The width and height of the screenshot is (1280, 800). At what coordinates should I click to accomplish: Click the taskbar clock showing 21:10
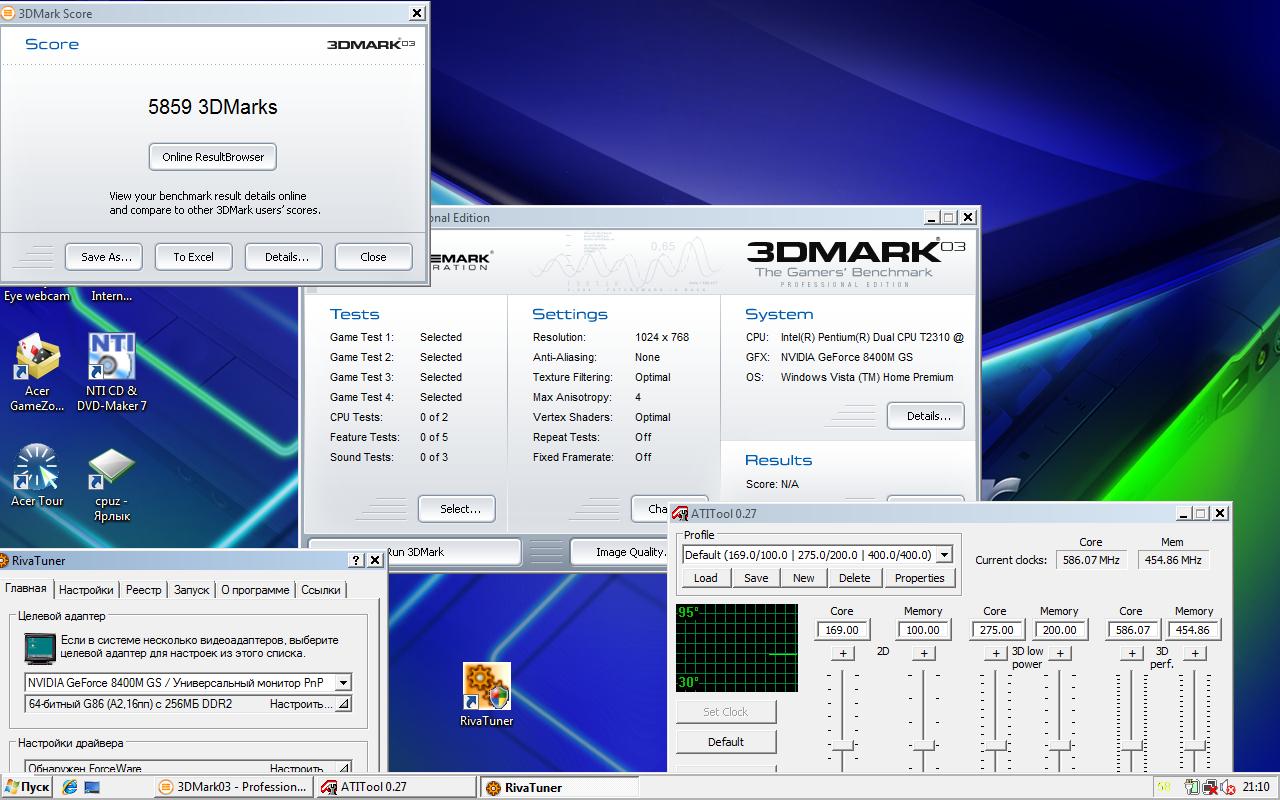[x=1256, y=787]
